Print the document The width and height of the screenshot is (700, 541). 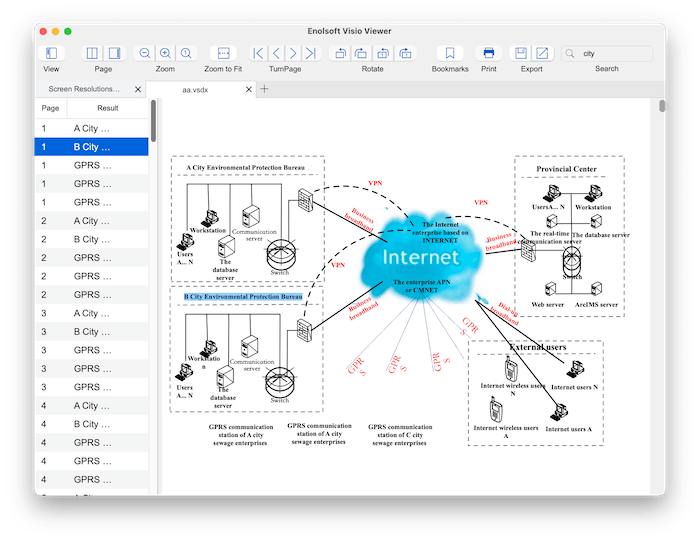[x=488, y=53]
